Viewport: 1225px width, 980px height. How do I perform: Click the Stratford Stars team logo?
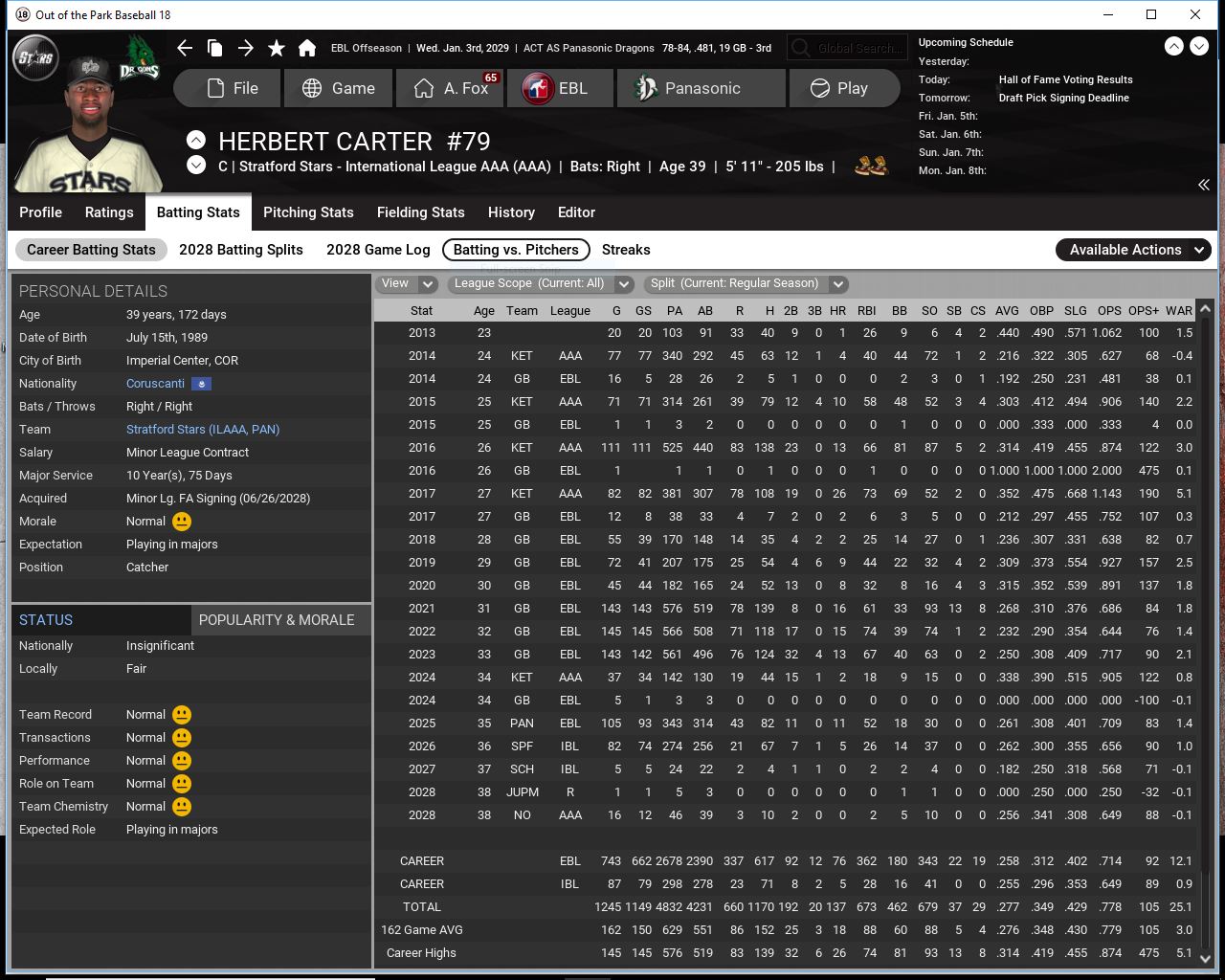[x=37, y=58]
